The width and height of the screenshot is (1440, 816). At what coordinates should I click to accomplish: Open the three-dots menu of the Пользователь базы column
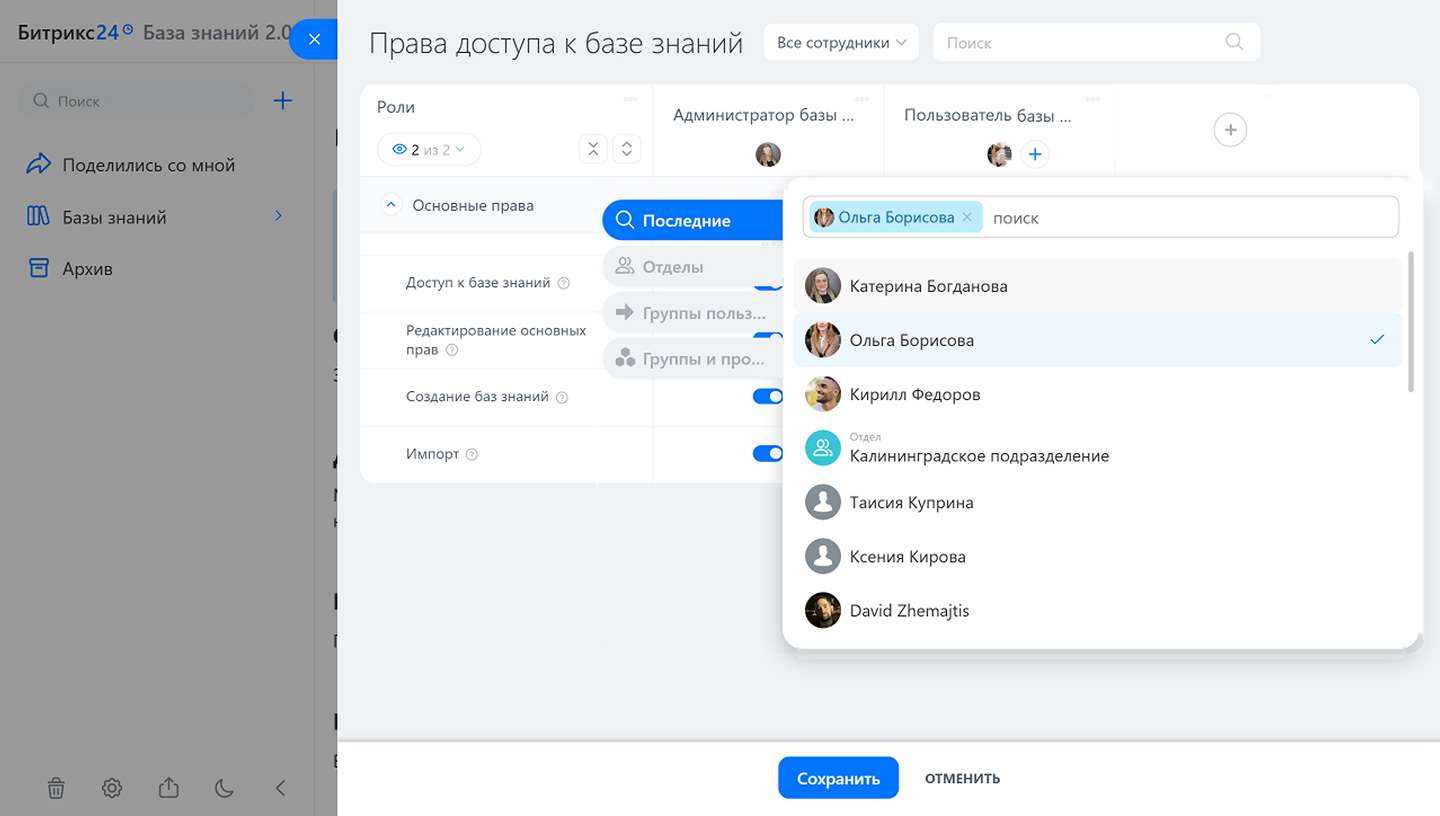tap(1093, 99)
